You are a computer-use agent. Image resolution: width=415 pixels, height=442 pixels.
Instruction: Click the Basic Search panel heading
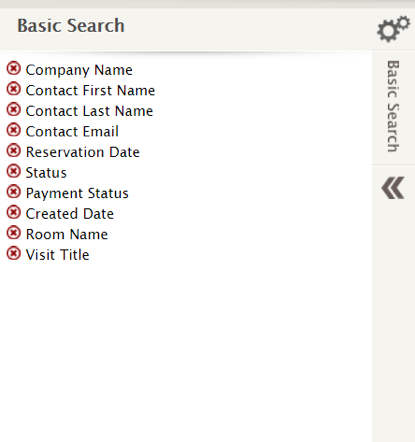click(71, 26)
